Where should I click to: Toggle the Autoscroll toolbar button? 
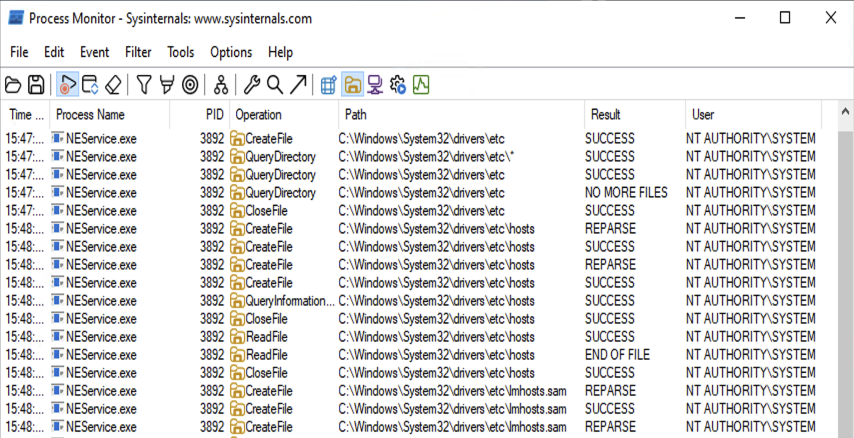(90, 85)
